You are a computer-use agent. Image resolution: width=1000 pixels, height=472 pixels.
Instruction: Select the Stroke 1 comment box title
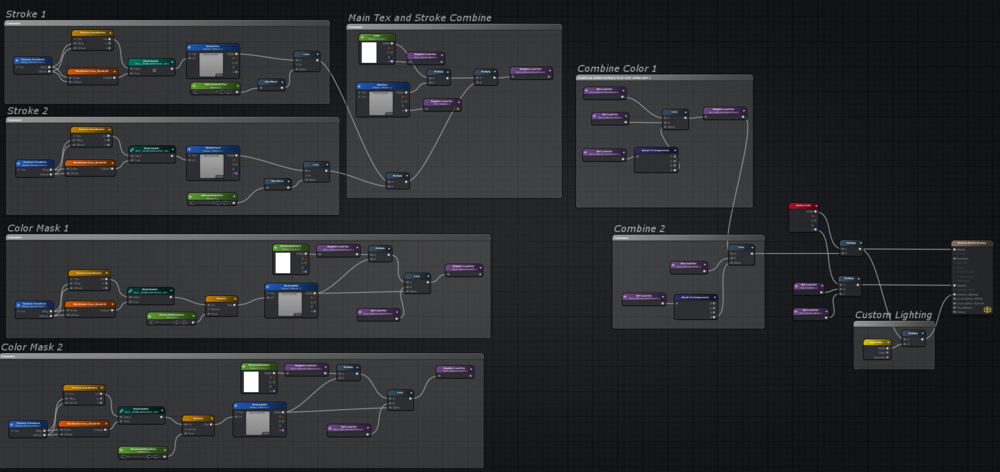click(26, 14)
